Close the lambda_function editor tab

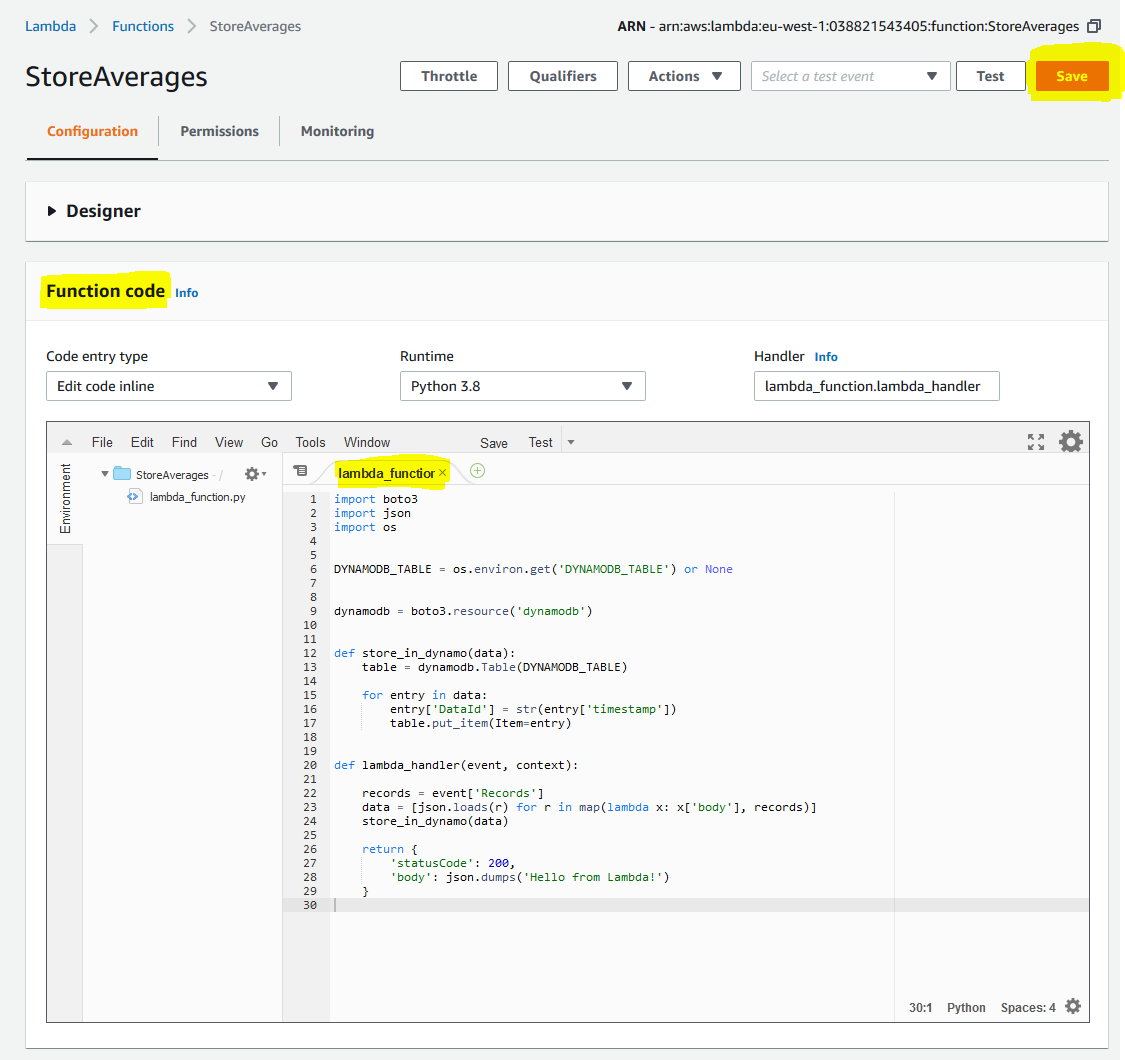pyautogui.click(x=443, y=472)
